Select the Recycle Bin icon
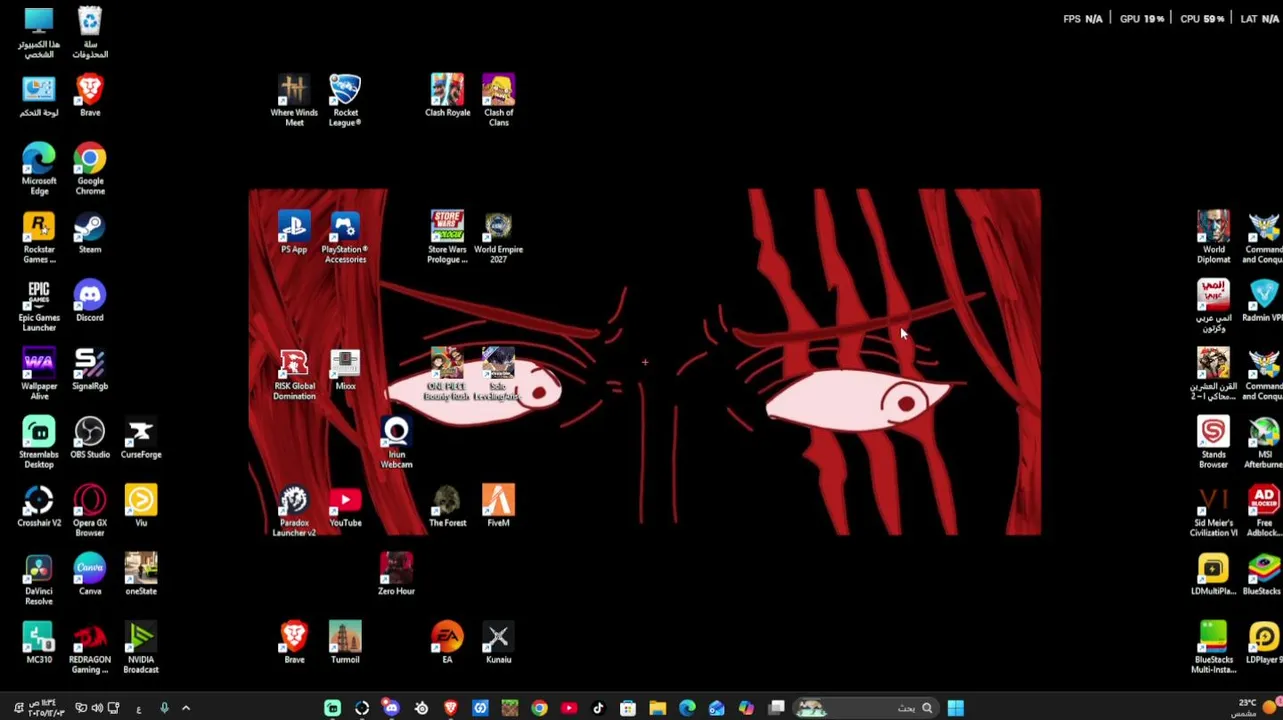Viewport: 1283px width, 720px height. pos(90,32)
